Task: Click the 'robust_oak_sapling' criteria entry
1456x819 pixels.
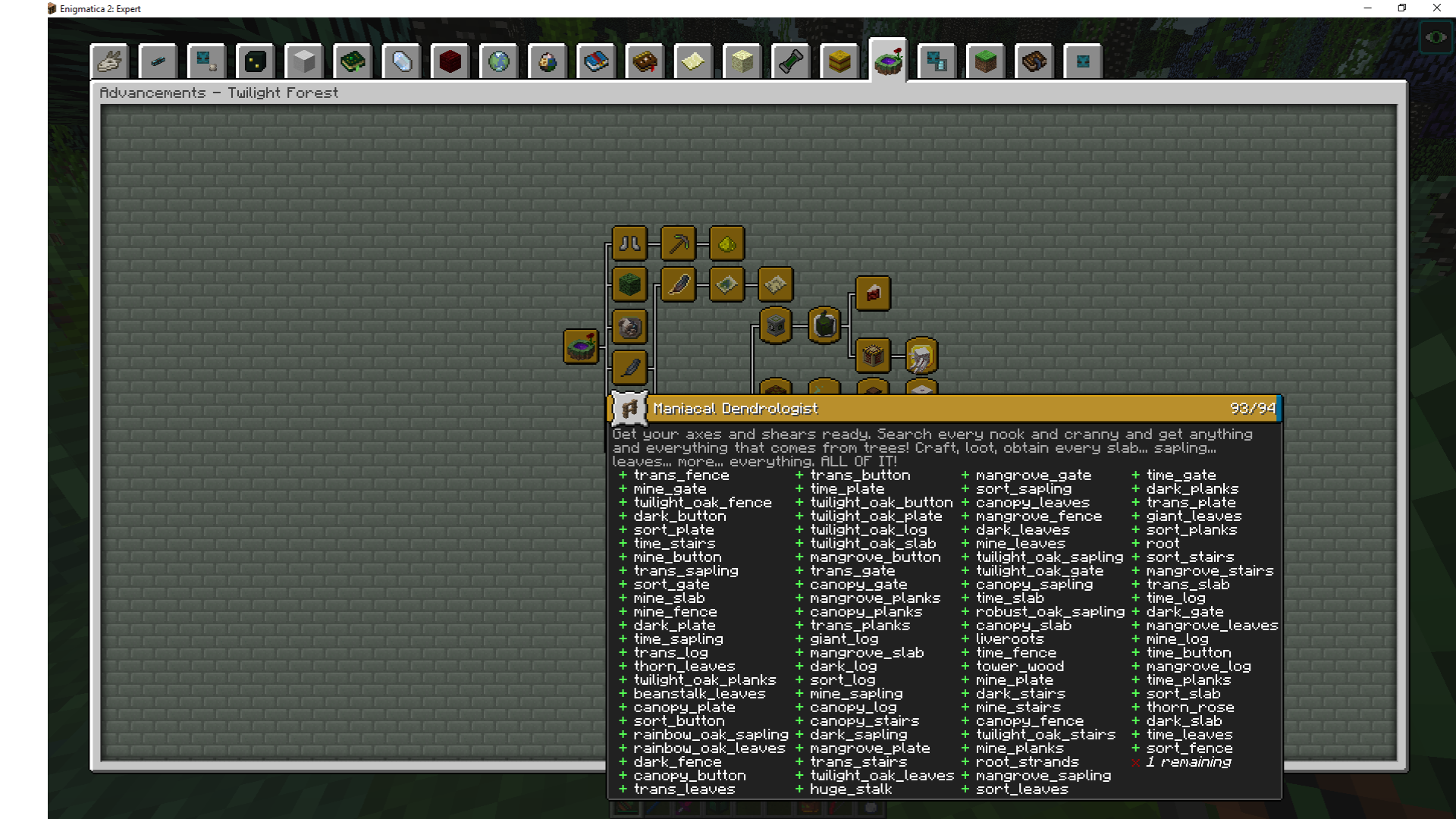Action: 1050,612
